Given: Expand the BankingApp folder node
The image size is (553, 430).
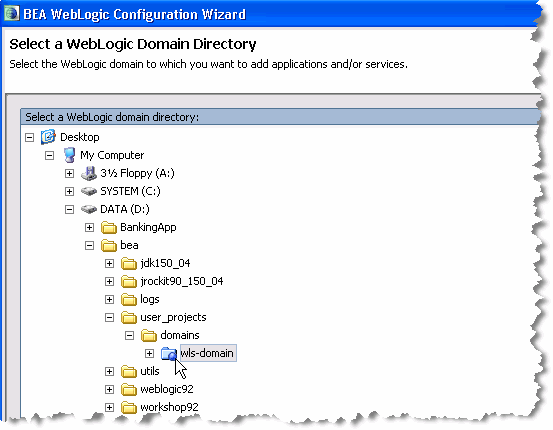Looking at the screenshot, I should point(90,228).
